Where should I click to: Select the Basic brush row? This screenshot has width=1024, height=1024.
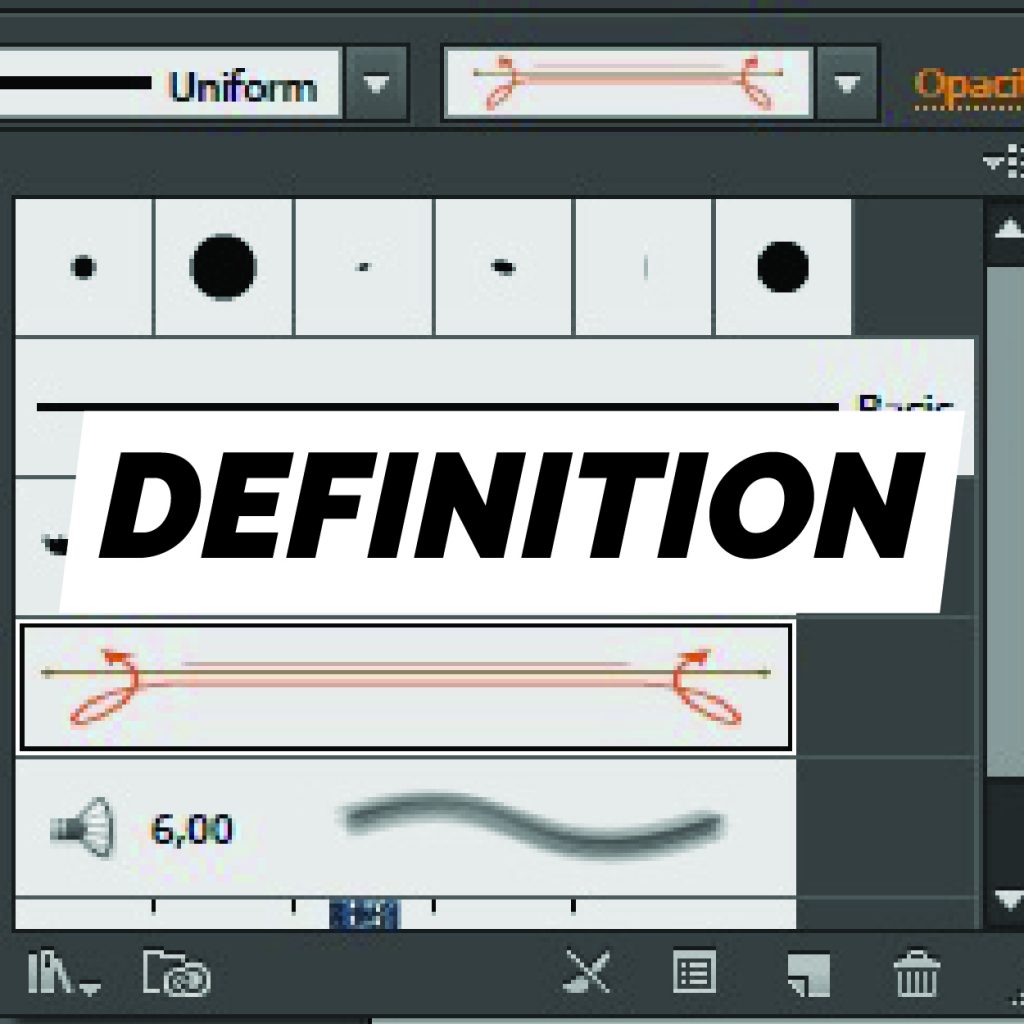(494, 407)
